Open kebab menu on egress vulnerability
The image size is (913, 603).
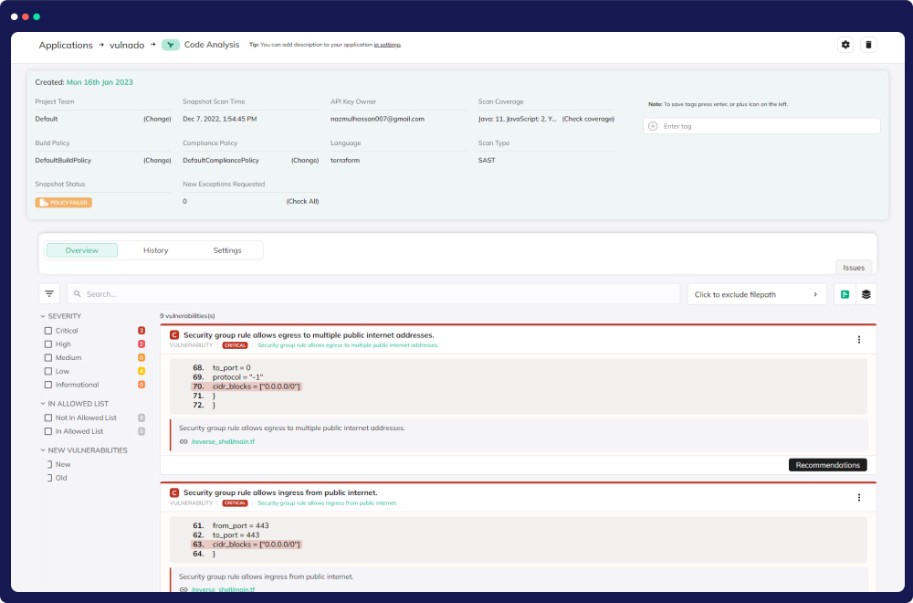[x=858, y=340]
